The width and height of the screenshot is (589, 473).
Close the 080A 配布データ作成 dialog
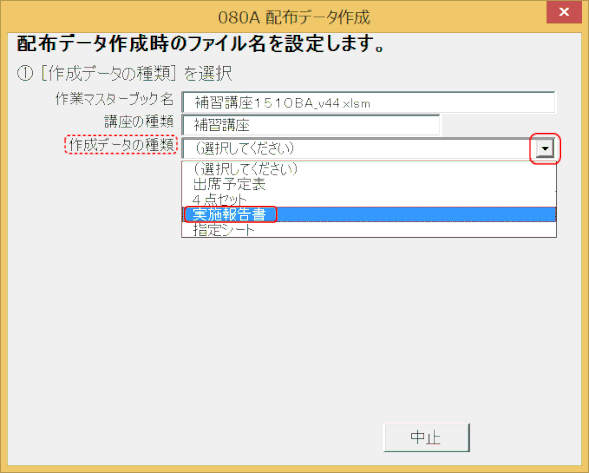[564, 12]
